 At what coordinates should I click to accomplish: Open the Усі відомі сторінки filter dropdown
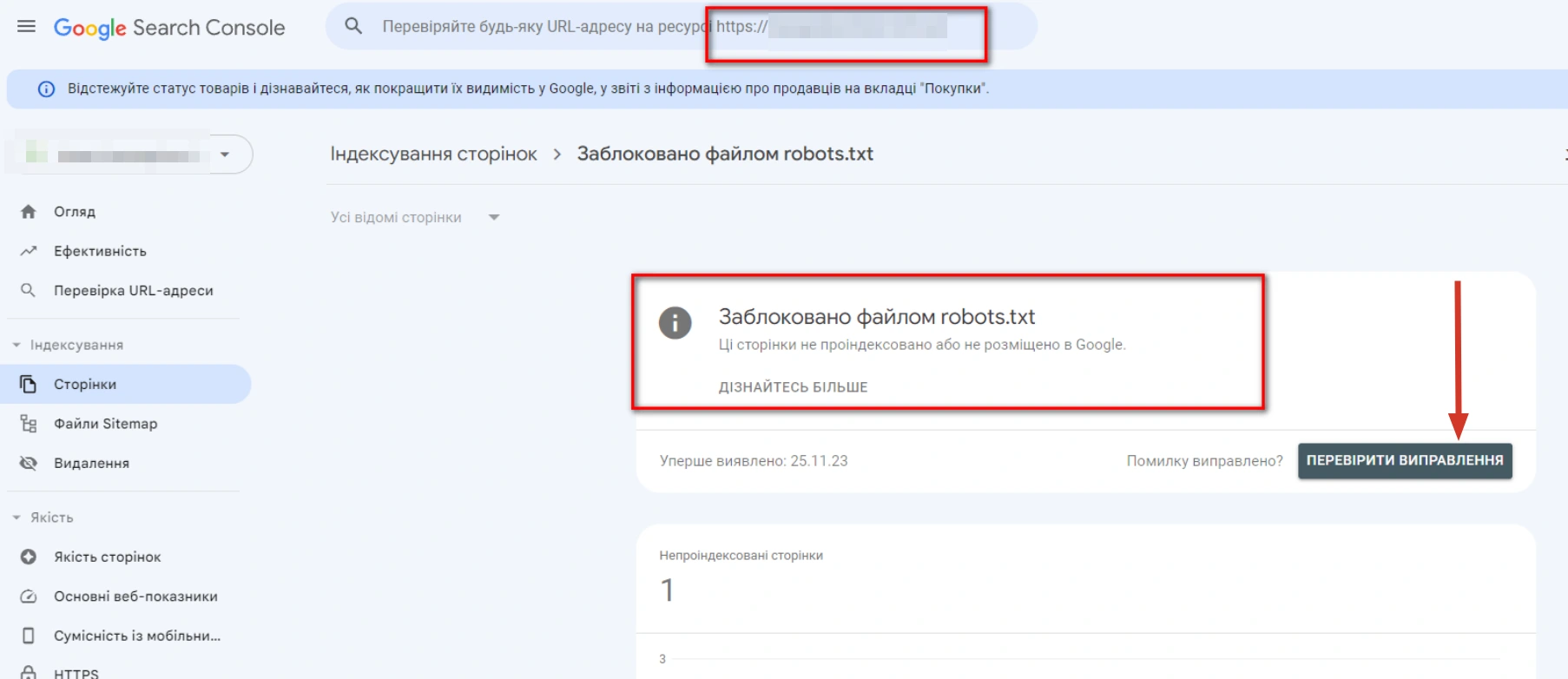[x=494, y=217]
